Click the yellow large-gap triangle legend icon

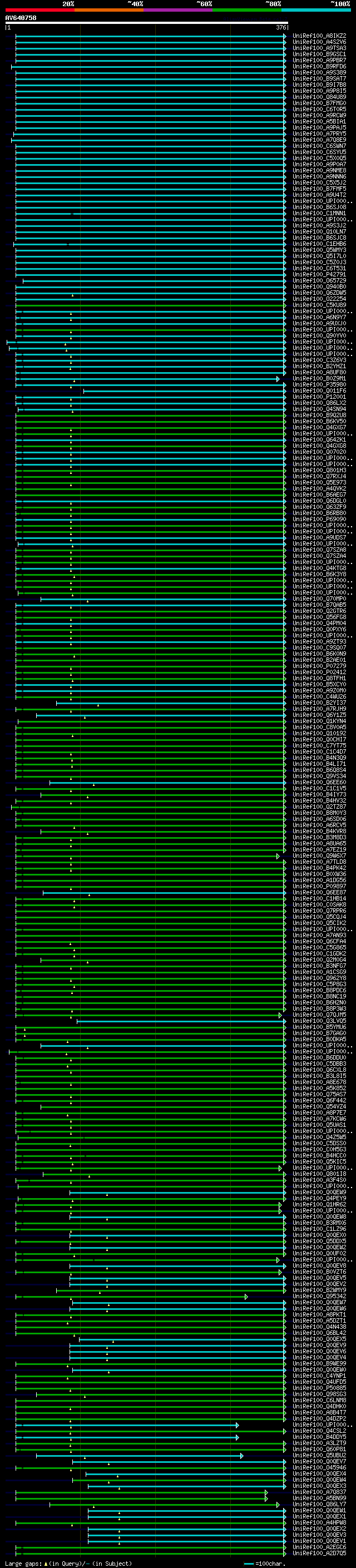click(46, 1563)
